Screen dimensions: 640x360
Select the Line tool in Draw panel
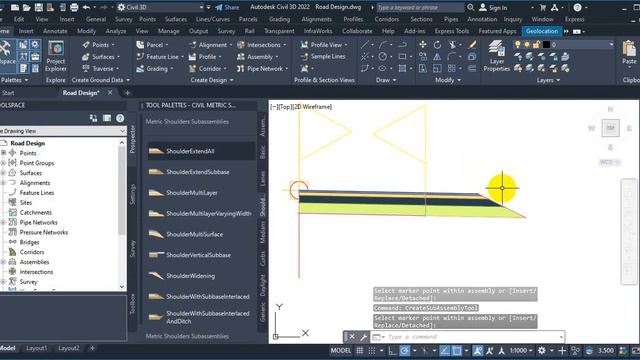(x=365, y=44)
